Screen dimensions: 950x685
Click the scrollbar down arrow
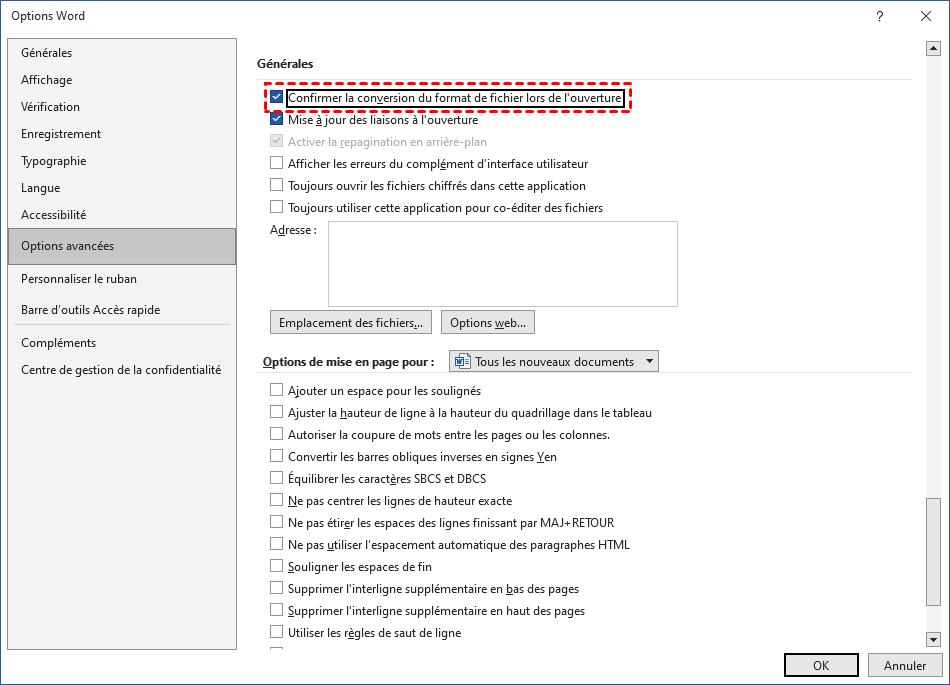934,639
